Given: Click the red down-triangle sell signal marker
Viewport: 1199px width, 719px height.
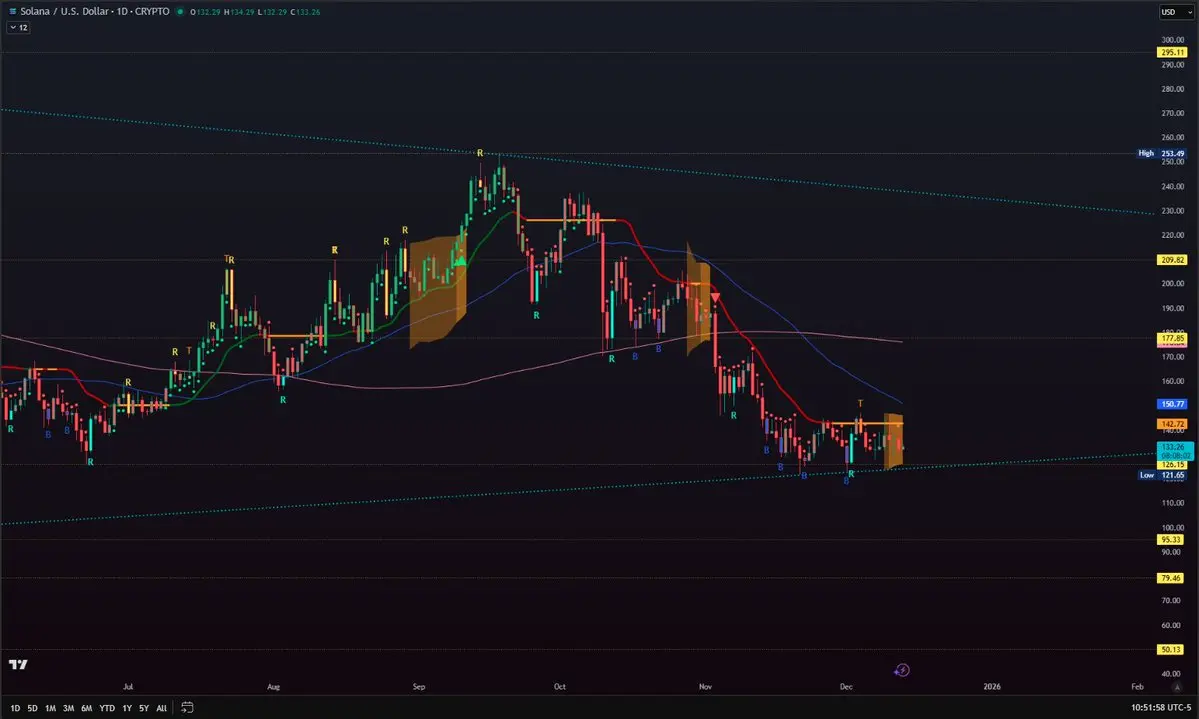Looking at the screenshot, I should pos(715,297).
